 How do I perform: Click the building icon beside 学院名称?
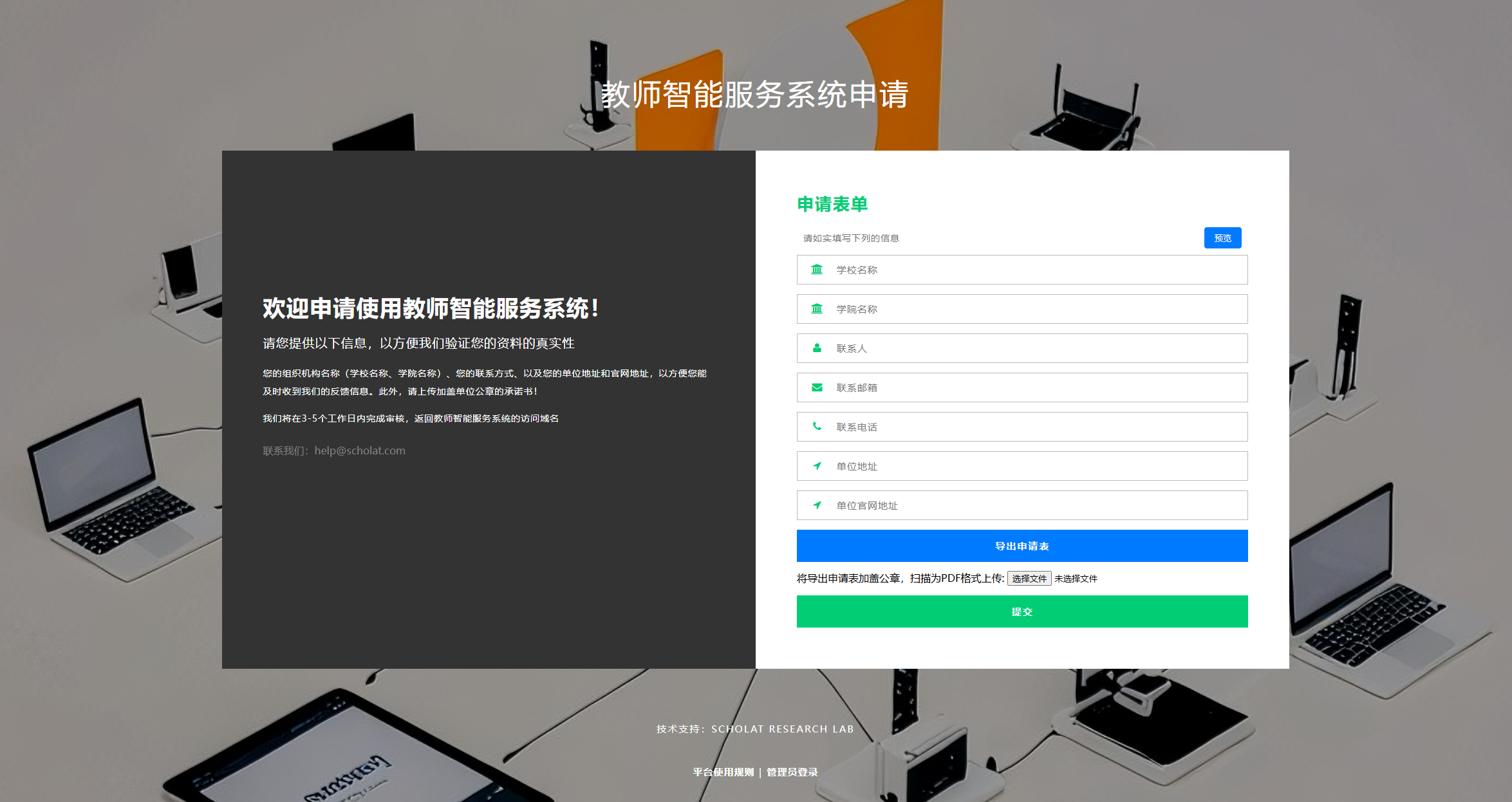pos(817,309)
